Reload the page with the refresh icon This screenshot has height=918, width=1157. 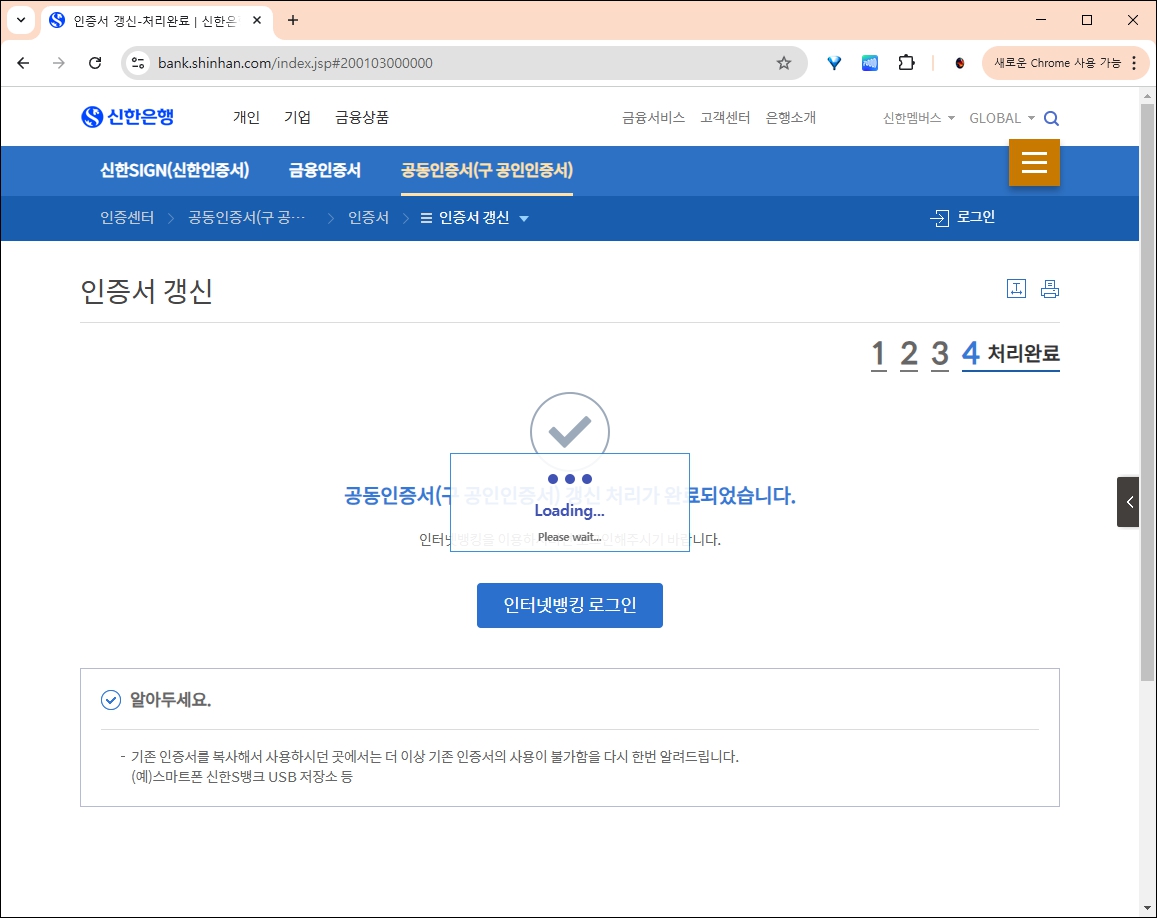(95, 62)
